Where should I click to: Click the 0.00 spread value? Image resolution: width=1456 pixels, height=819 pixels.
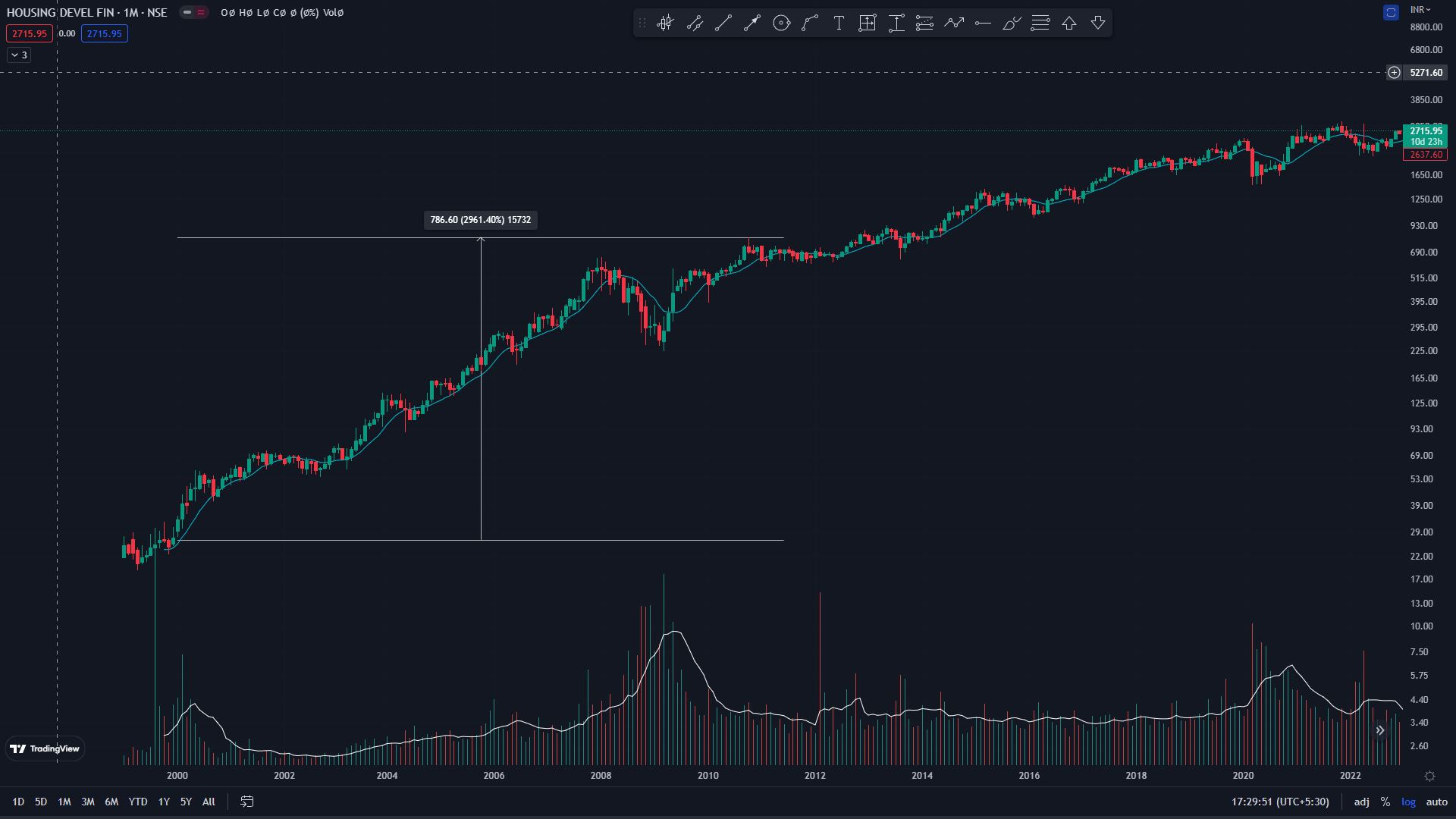click(x=67, y=33)
